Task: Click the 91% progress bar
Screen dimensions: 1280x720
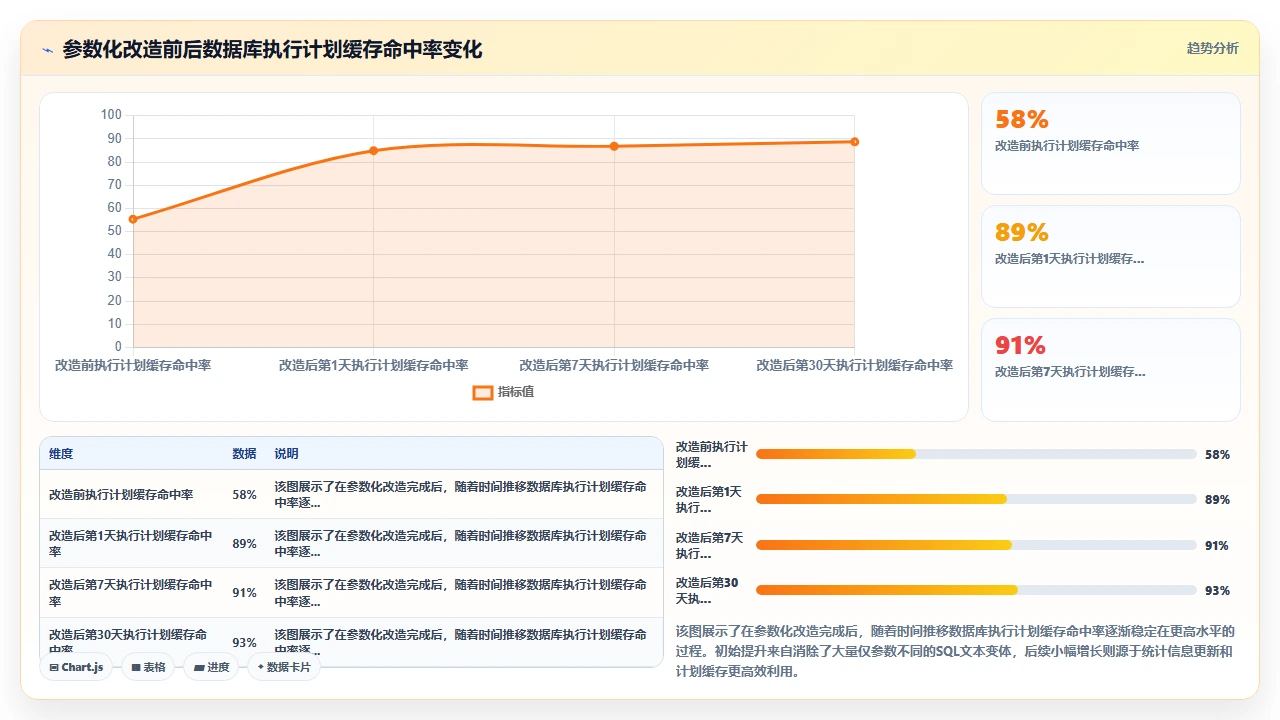Action: click(976, 545)
